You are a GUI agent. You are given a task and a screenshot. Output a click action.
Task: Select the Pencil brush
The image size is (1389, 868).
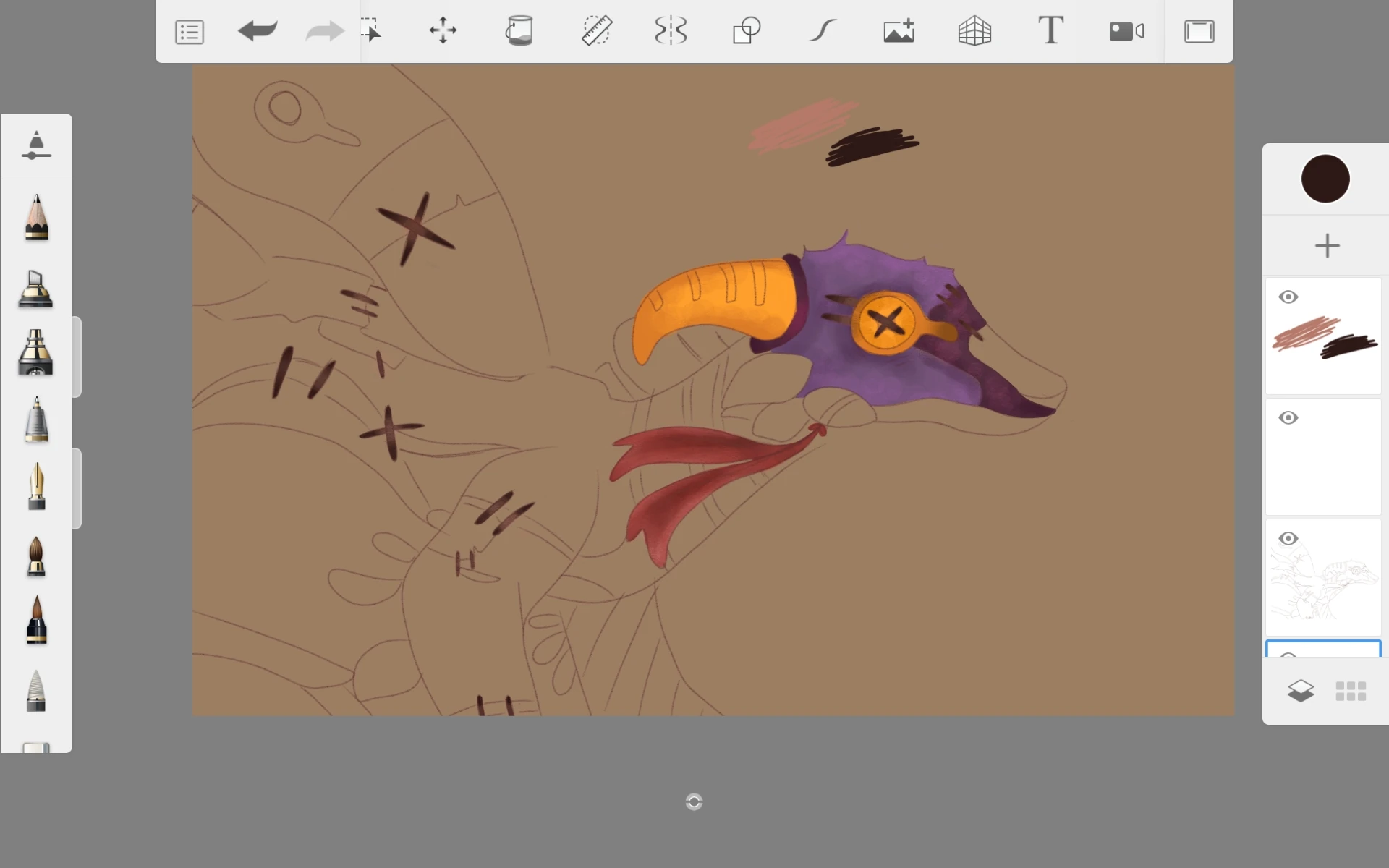coord(36,216)
